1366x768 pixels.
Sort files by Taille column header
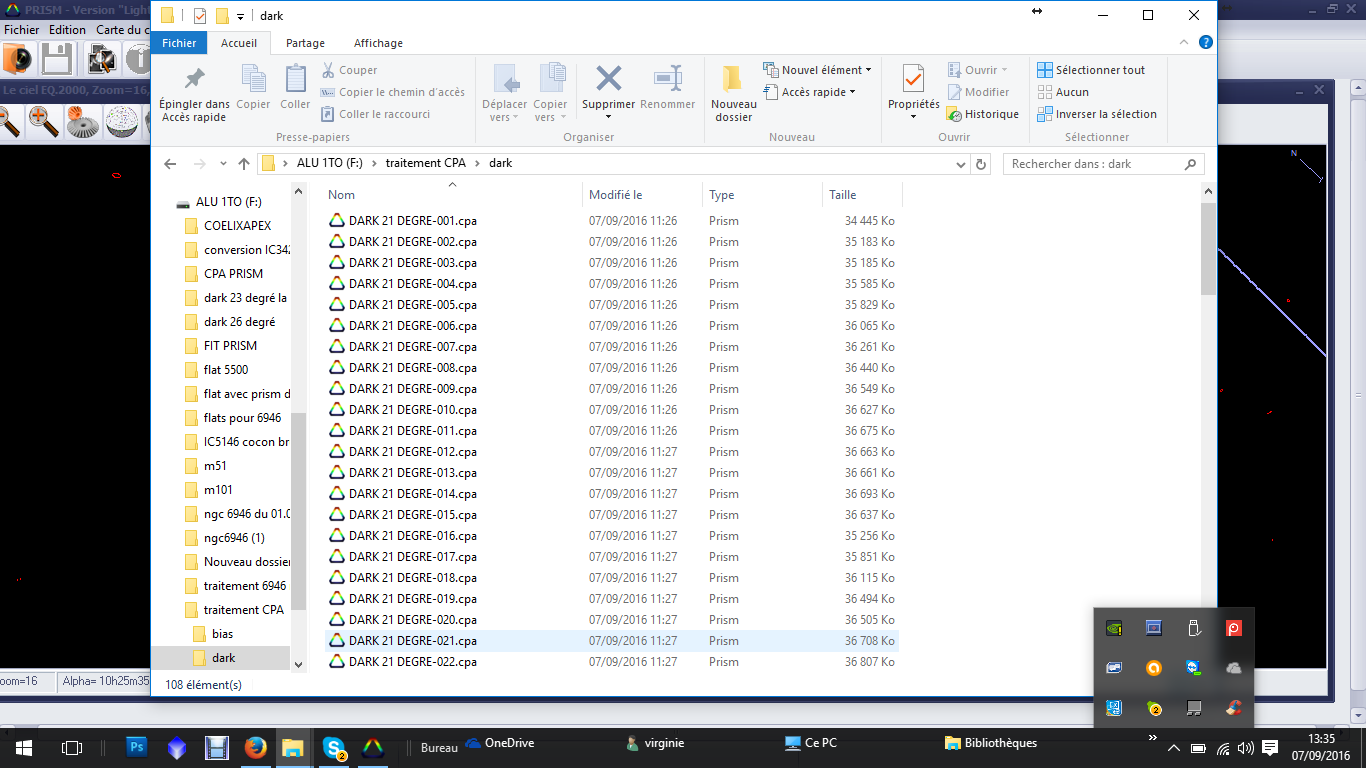point(842,195)
